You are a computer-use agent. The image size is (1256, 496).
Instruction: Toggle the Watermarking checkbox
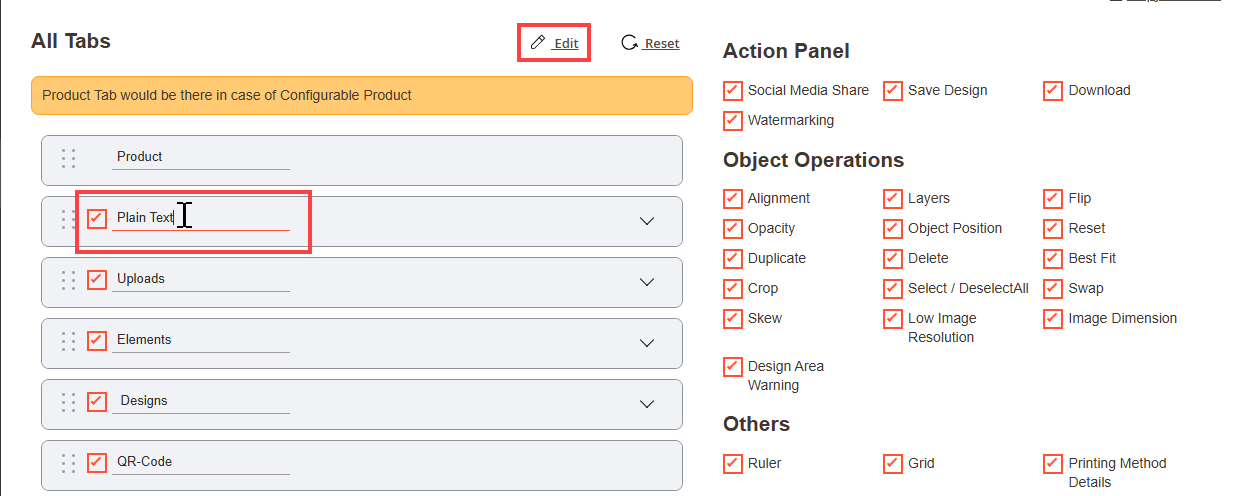pos(733,121)
